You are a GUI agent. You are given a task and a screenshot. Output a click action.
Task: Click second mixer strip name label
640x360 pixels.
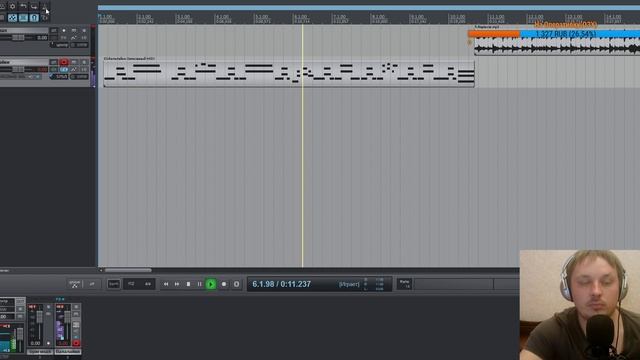pyautogui.click(x=68, y=351)
